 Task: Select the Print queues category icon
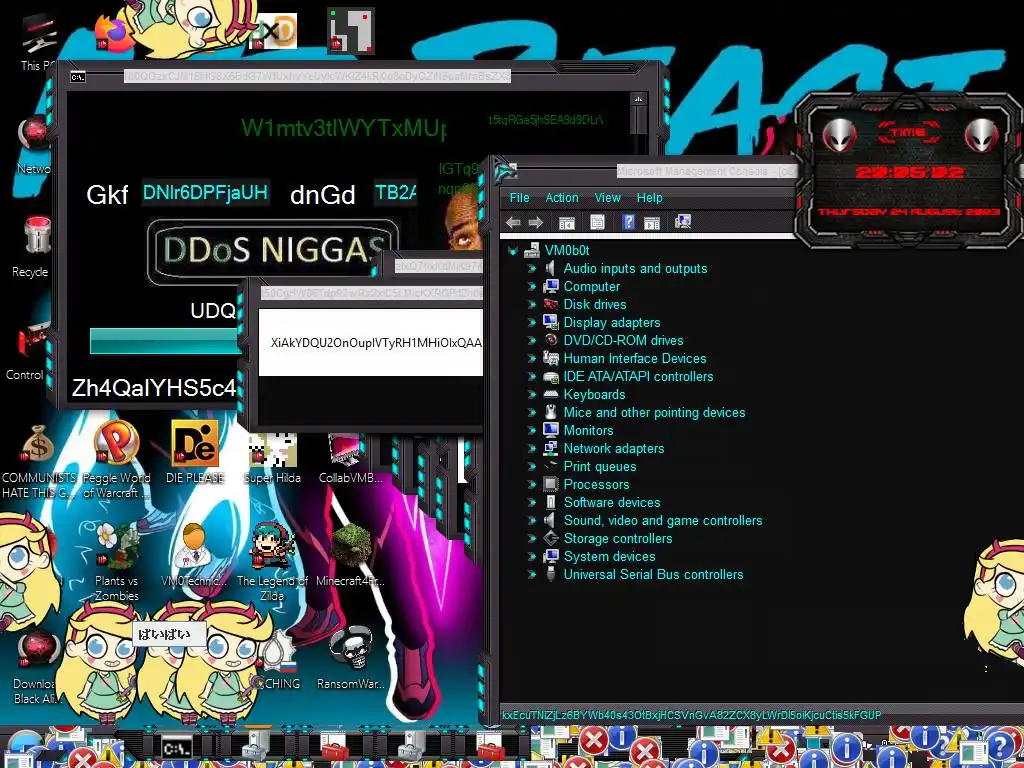(x=551, y=466)
